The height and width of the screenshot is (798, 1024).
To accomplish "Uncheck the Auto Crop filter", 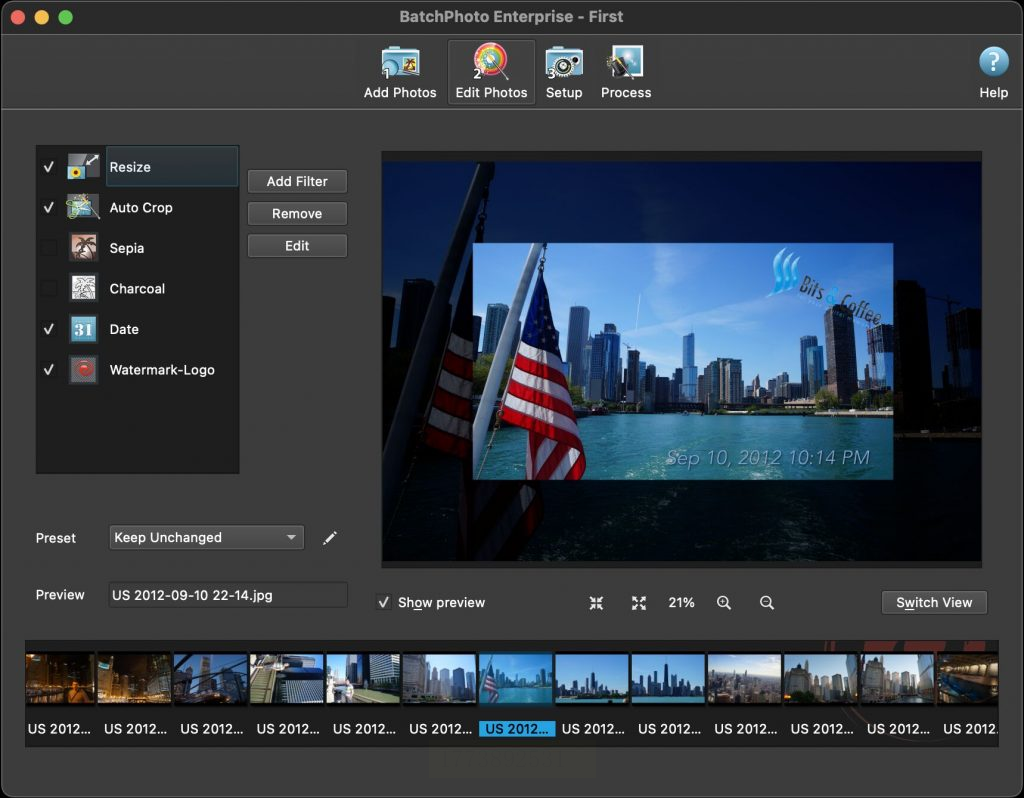I will coord(49,208).
